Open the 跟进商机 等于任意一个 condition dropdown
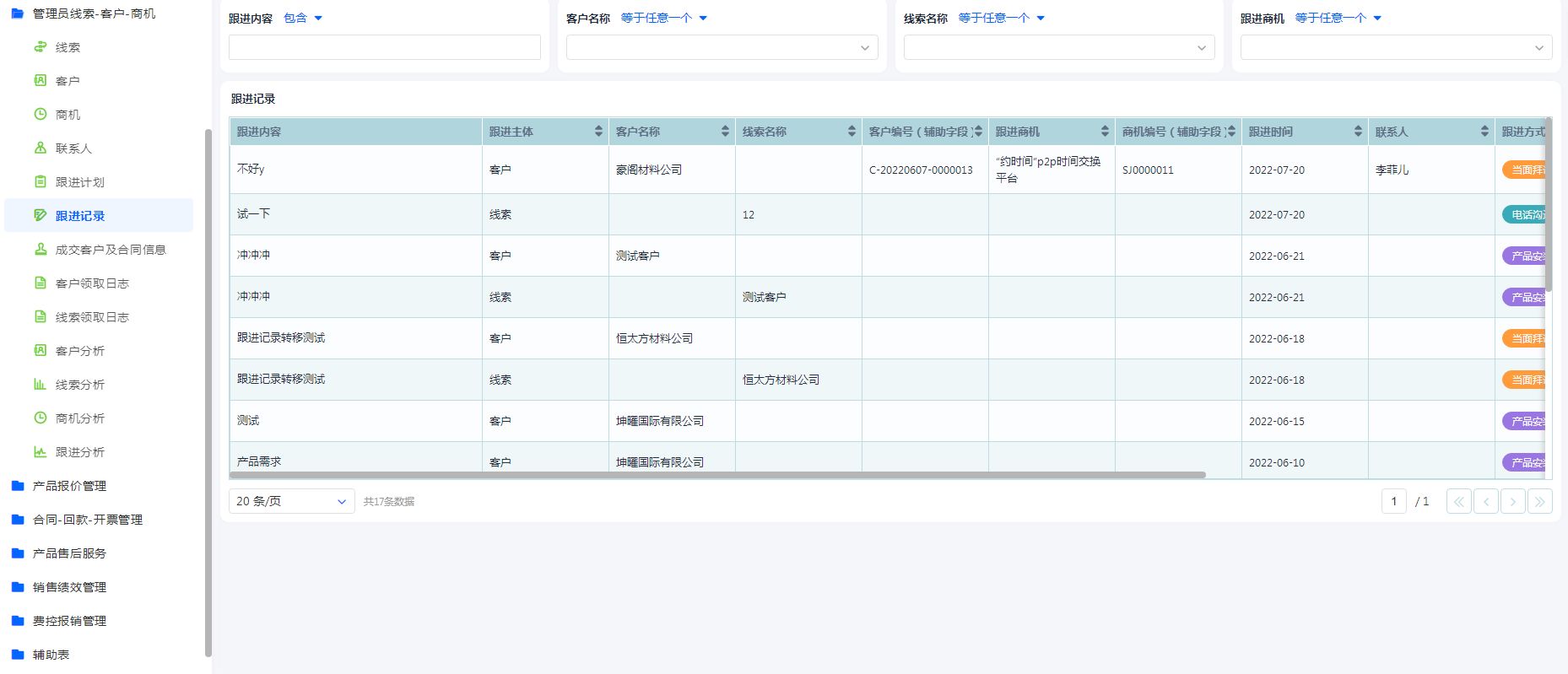 click(1338, 19)
